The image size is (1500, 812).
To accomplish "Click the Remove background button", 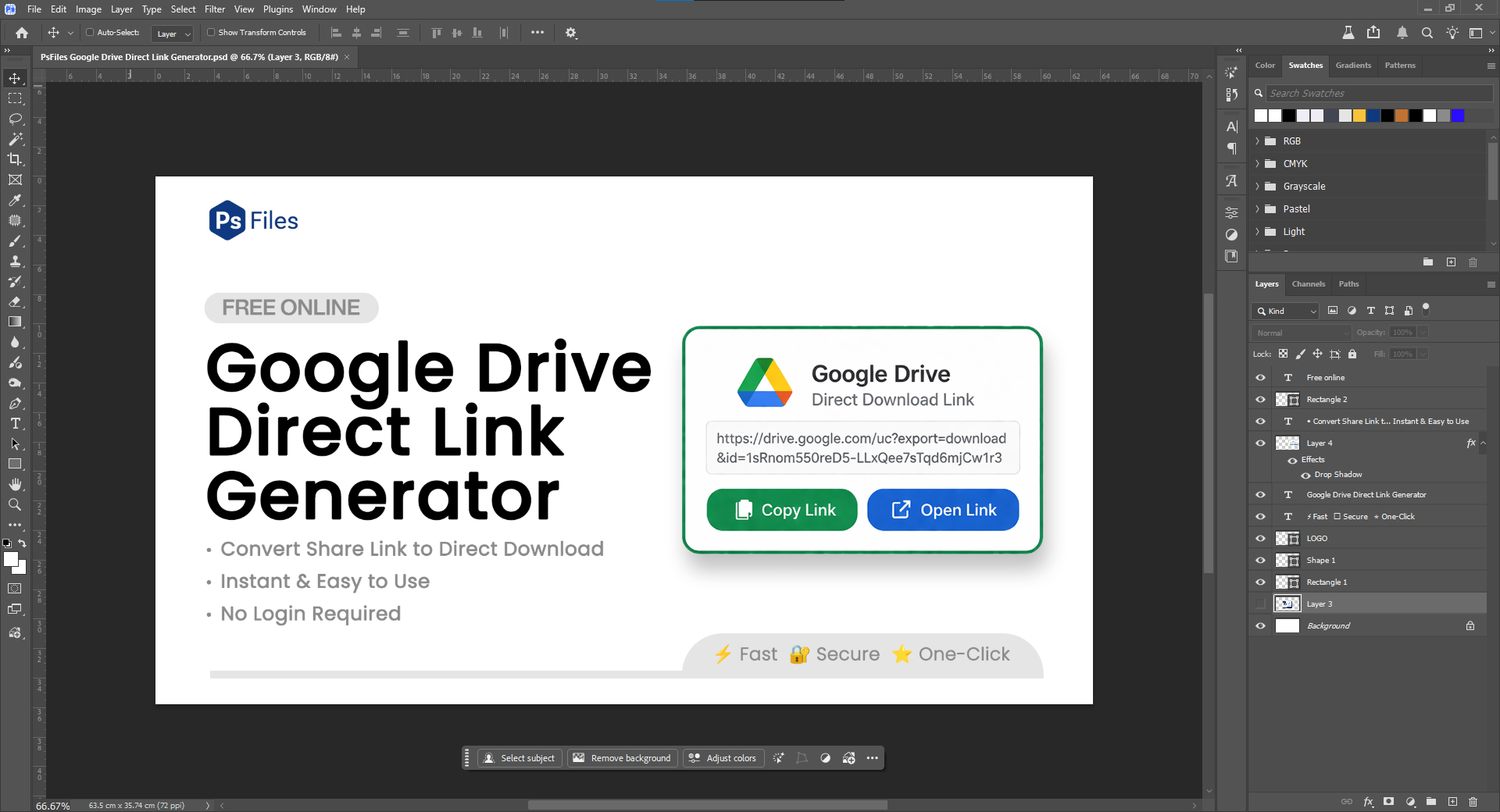I will (x=623, y=757).
